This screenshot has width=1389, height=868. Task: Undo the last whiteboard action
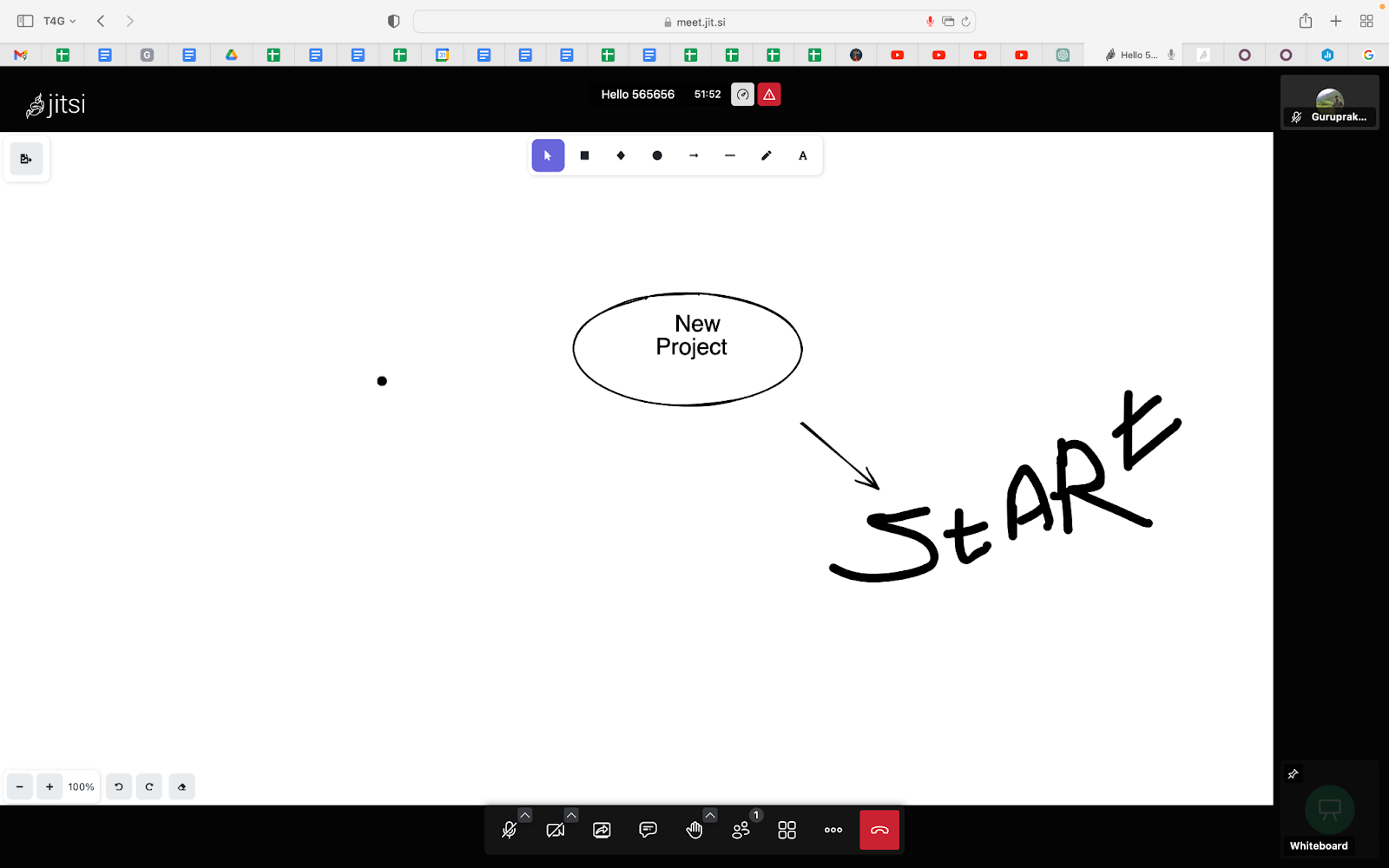point(119,786)
